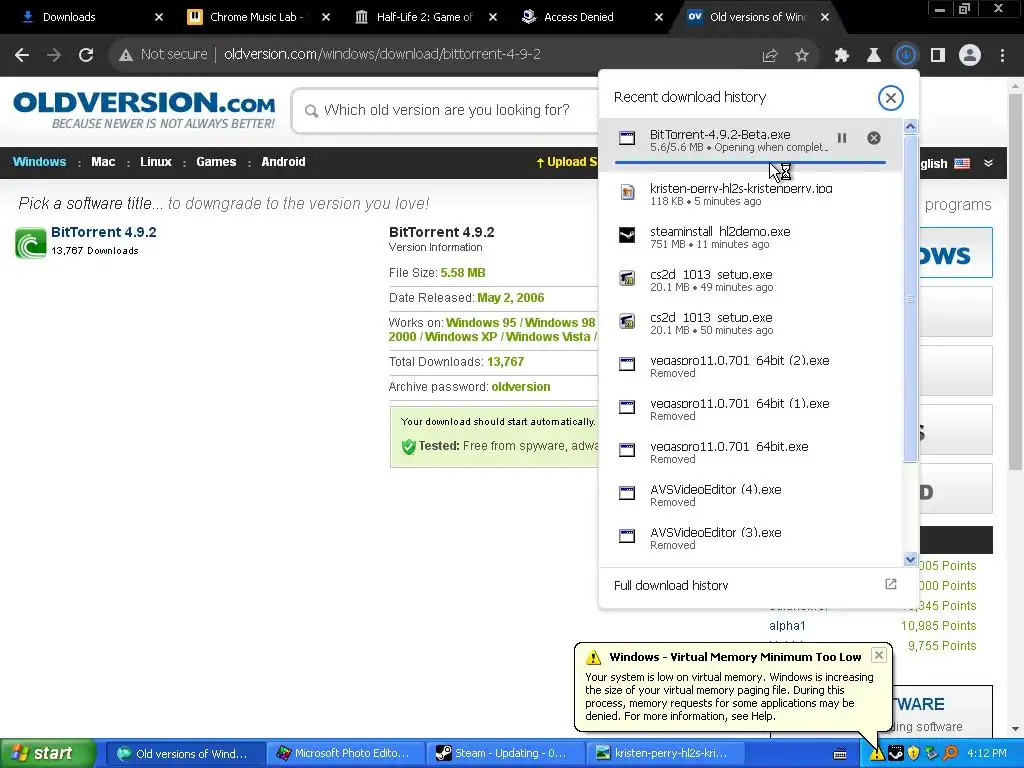Click the OLDVERSION.COM logo

pyautogui.click(x=144, y=110)
